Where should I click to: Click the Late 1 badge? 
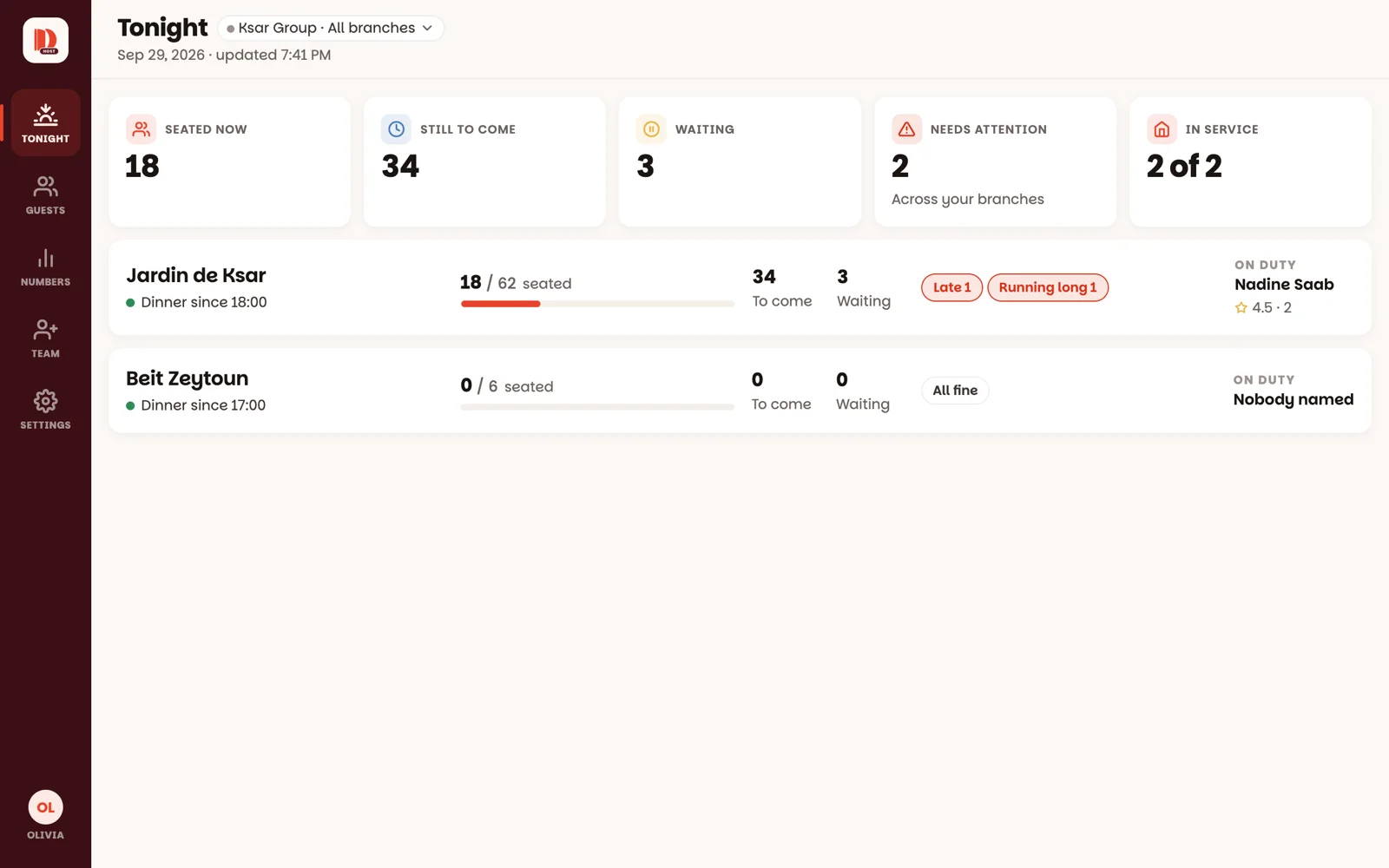point(951,287)
